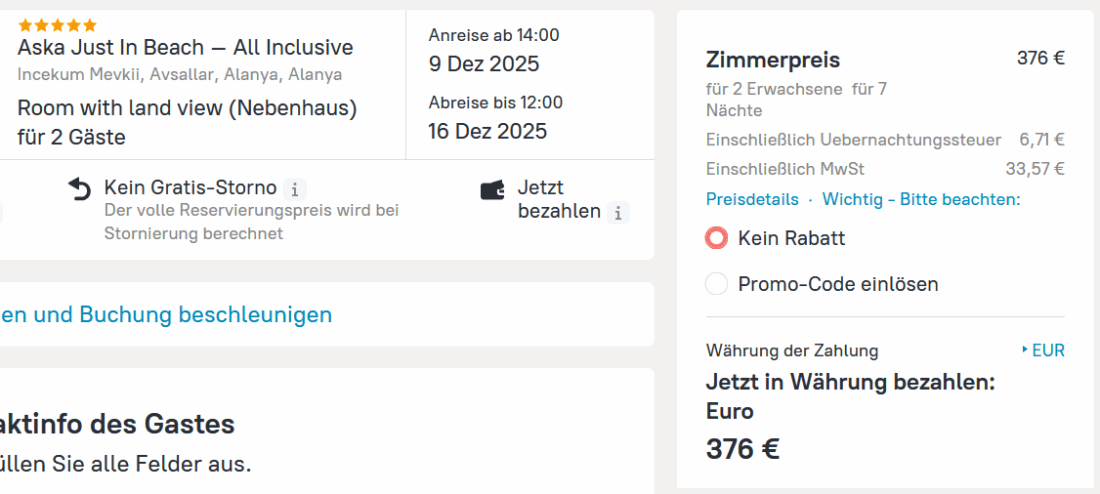Select the Kein Rabatt radio button
The width and height of the screenshot is (1100, 494).
tap(716, 238)
